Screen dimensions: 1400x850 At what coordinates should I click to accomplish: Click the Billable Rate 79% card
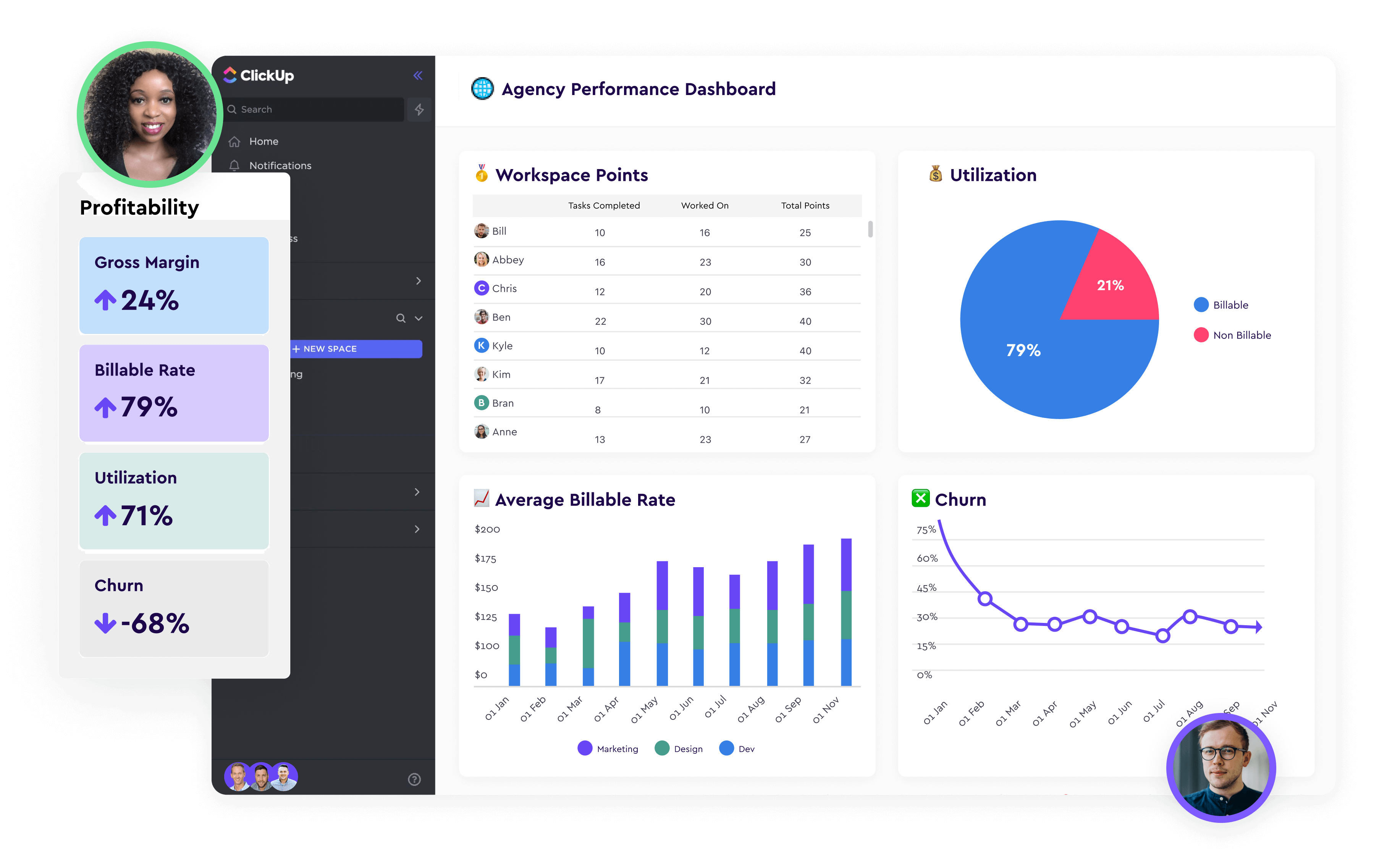[174, 393]
